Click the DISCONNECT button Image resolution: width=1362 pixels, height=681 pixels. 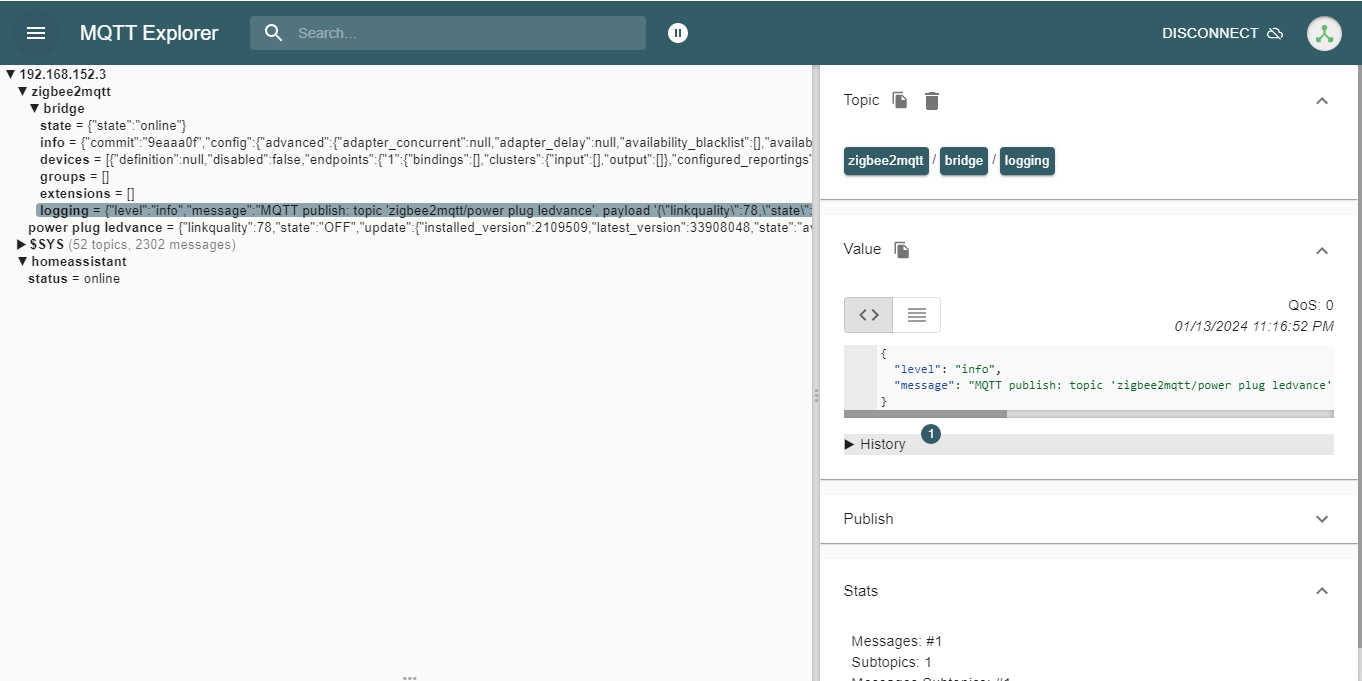click(x=1222, y=33)
